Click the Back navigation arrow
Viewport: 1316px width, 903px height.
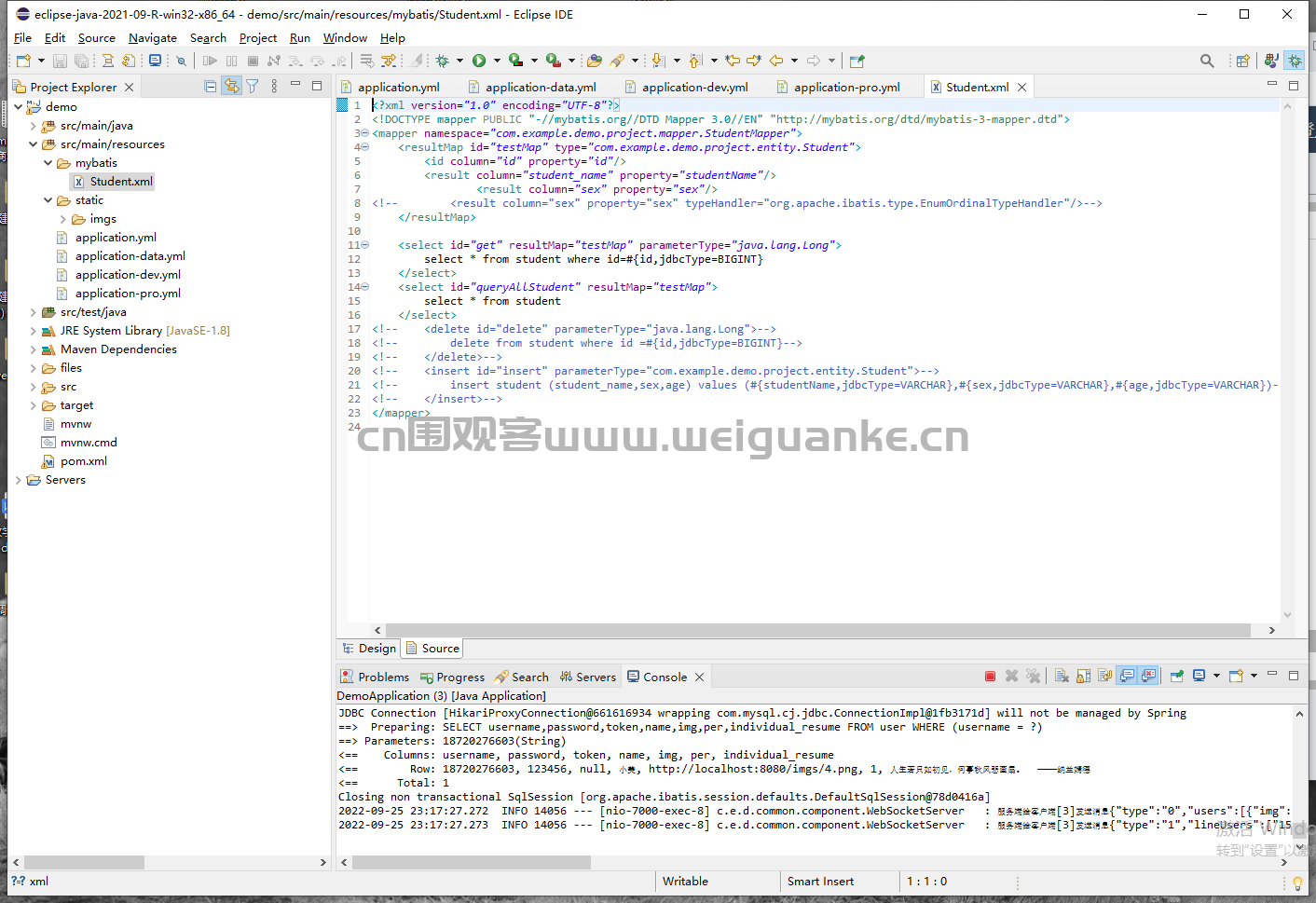coord(775,61)
